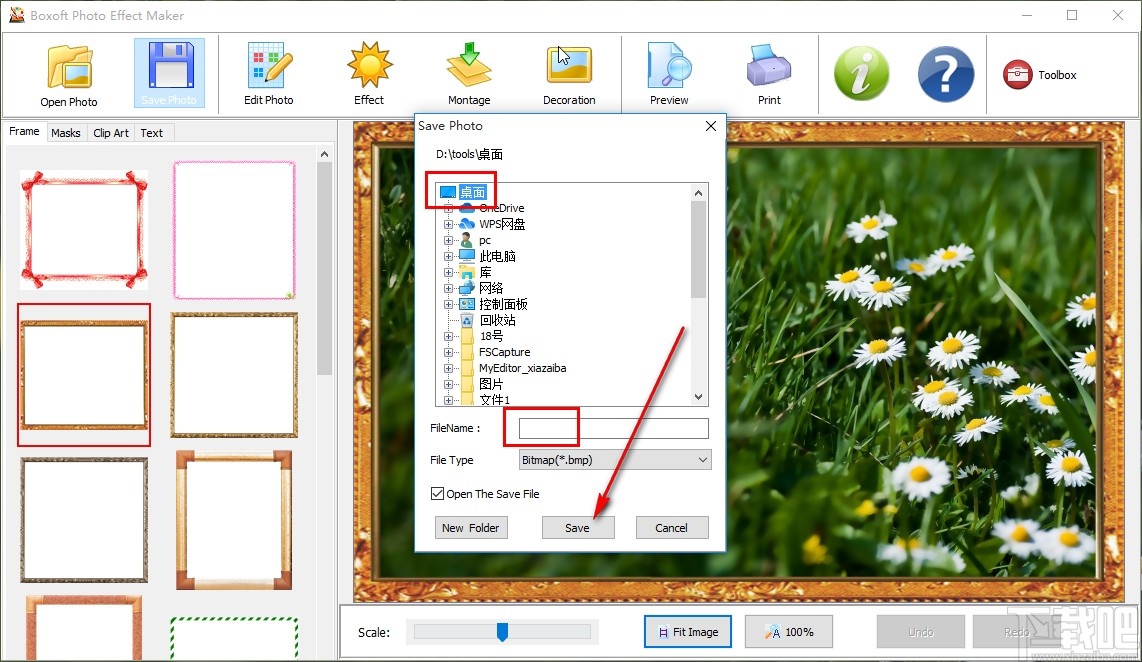1142x662 pixels.
Task: Choose the pink border frame thumbnail
Action: 234,230
